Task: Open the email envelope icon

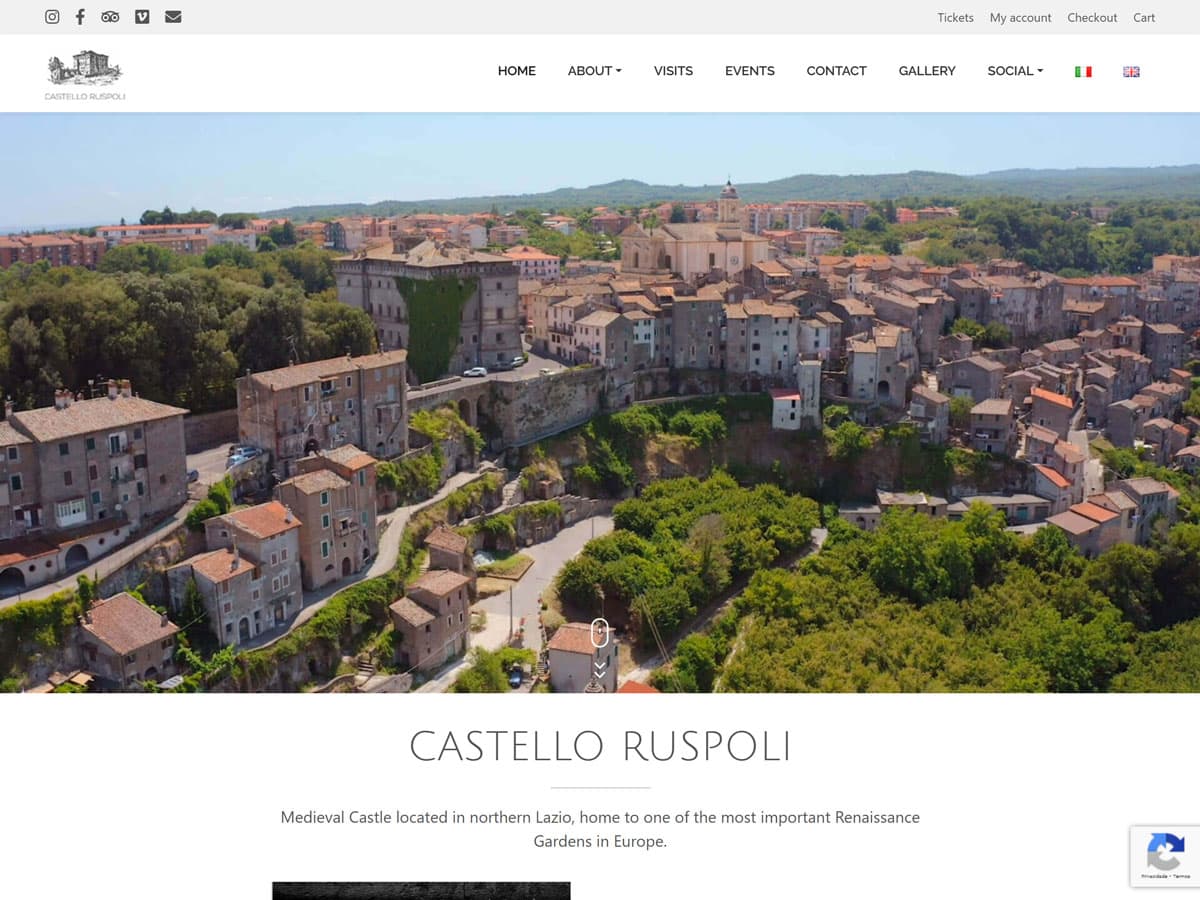Action: pyautogui.click(x=173, y=17)
